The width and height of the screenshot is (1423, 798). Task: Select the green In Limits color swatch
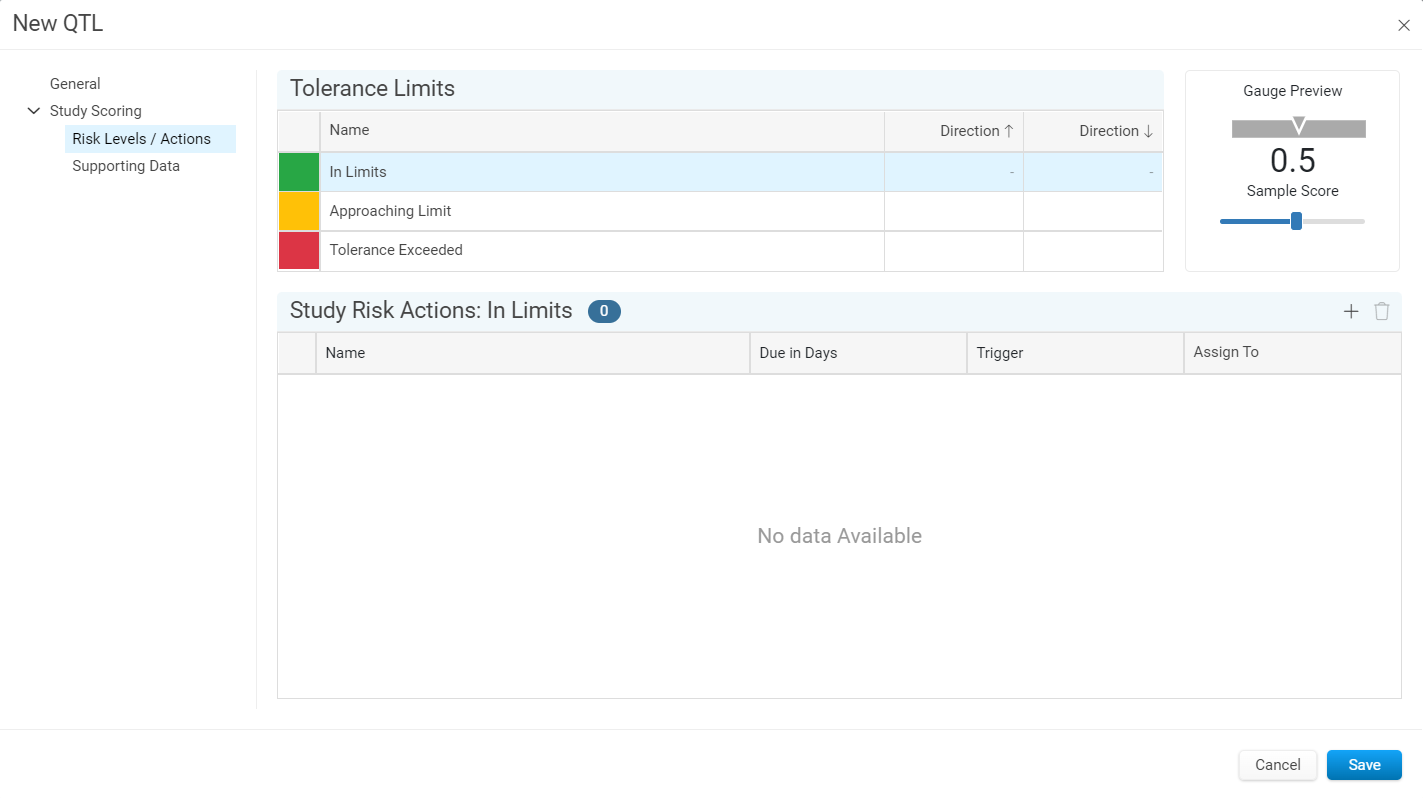tap(299, 172)
